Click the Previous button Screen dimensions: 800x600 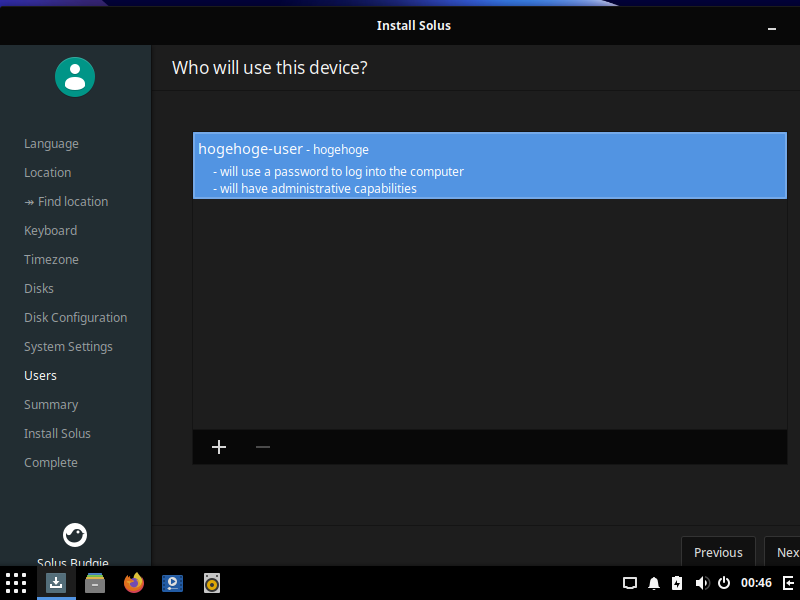pyautogui.click(x=718, y=552)
